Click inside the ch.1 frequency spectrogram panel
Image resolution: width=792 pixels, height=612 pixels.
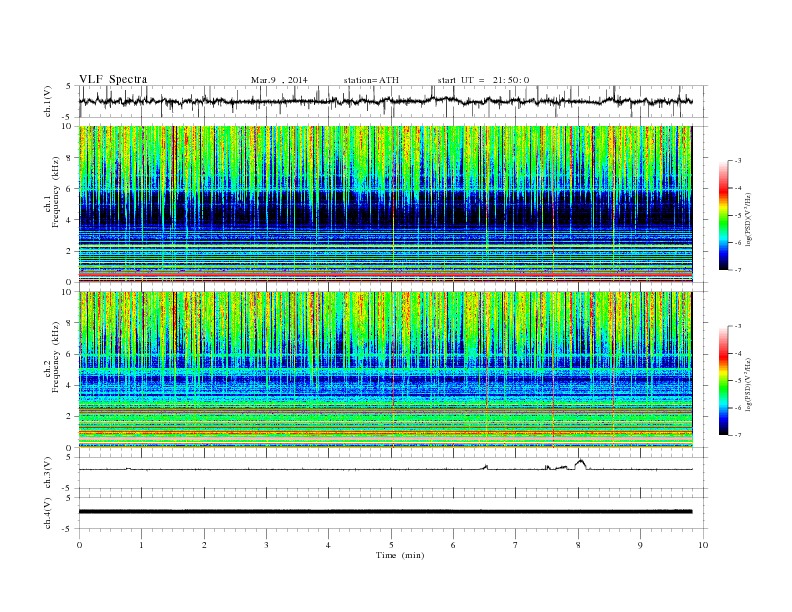pos(386,204)
